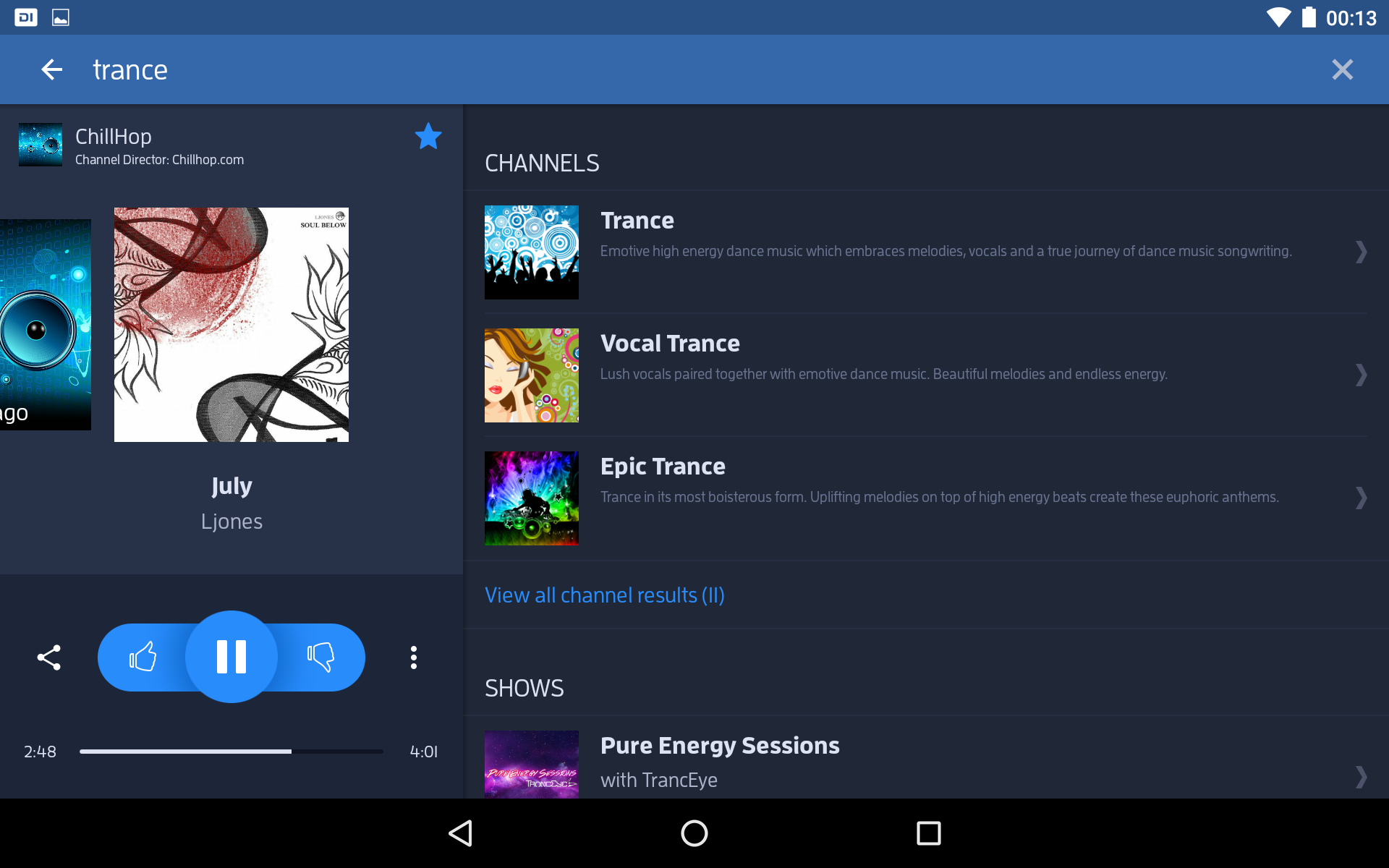Select the Trance channel title
Screen dimensions: 1389x868
[x=637, y=221]
